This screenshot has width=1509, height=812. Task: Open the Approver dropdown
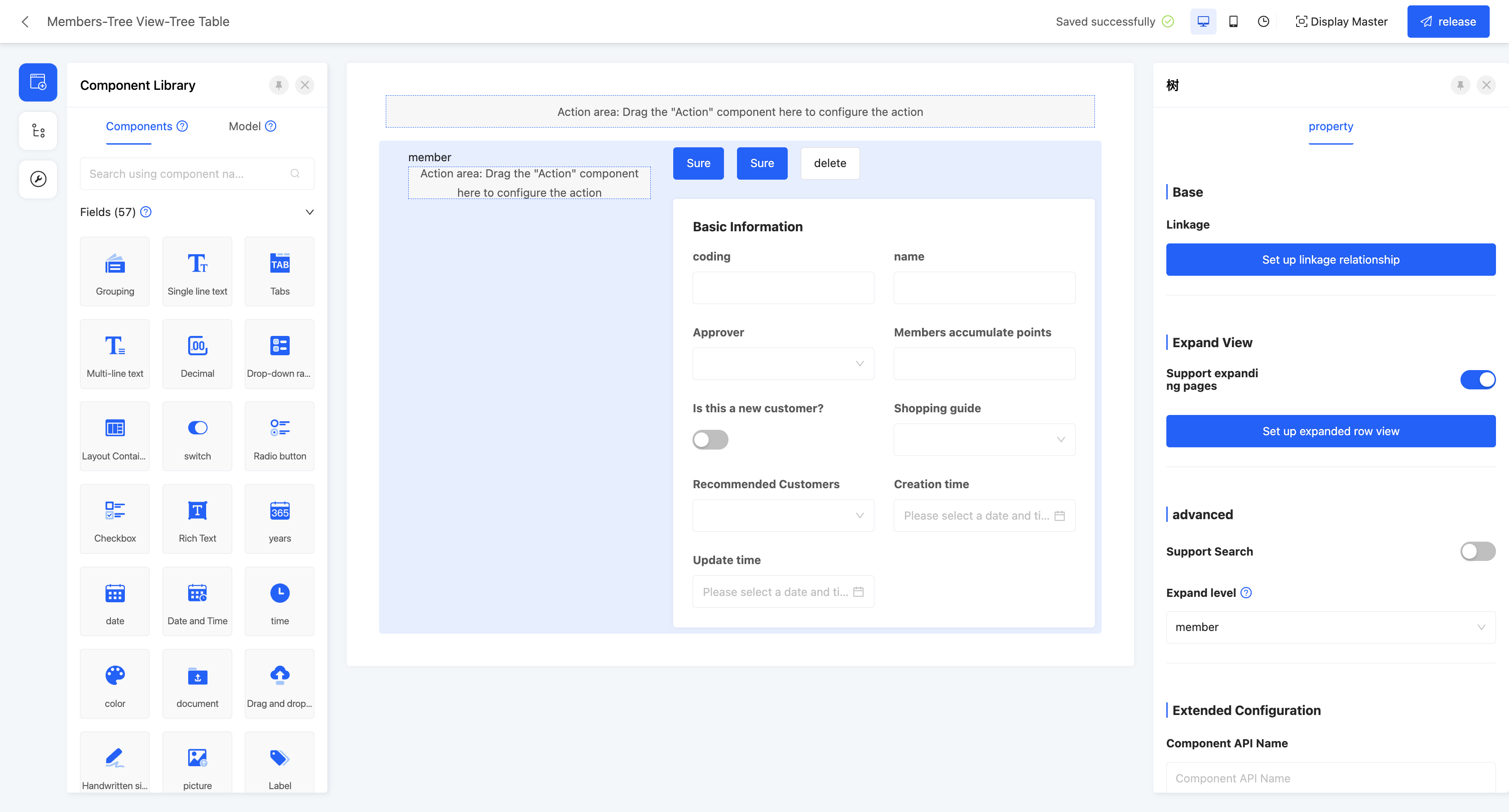(x=783, y=364)
